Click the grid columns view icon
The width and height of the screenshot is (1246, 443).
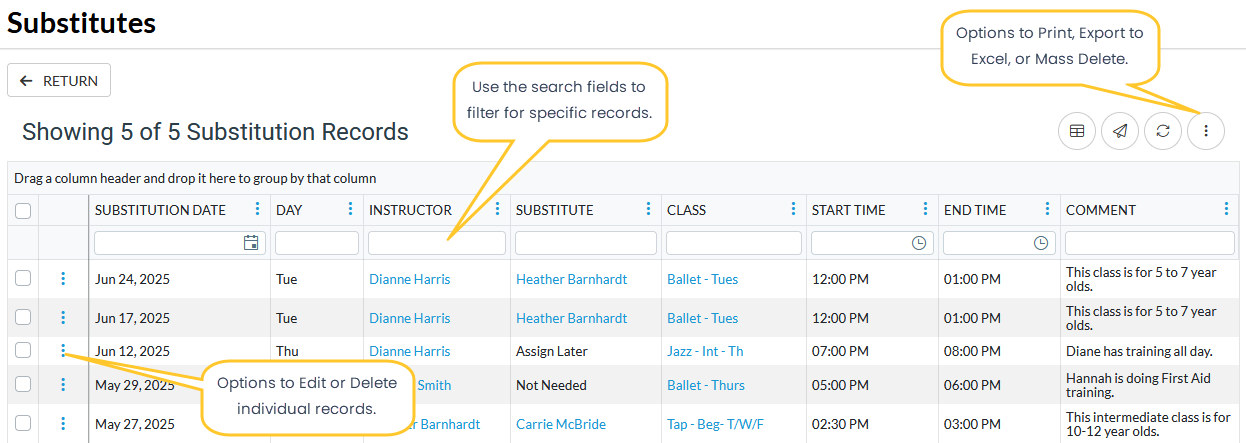[x=1077, y=131]
